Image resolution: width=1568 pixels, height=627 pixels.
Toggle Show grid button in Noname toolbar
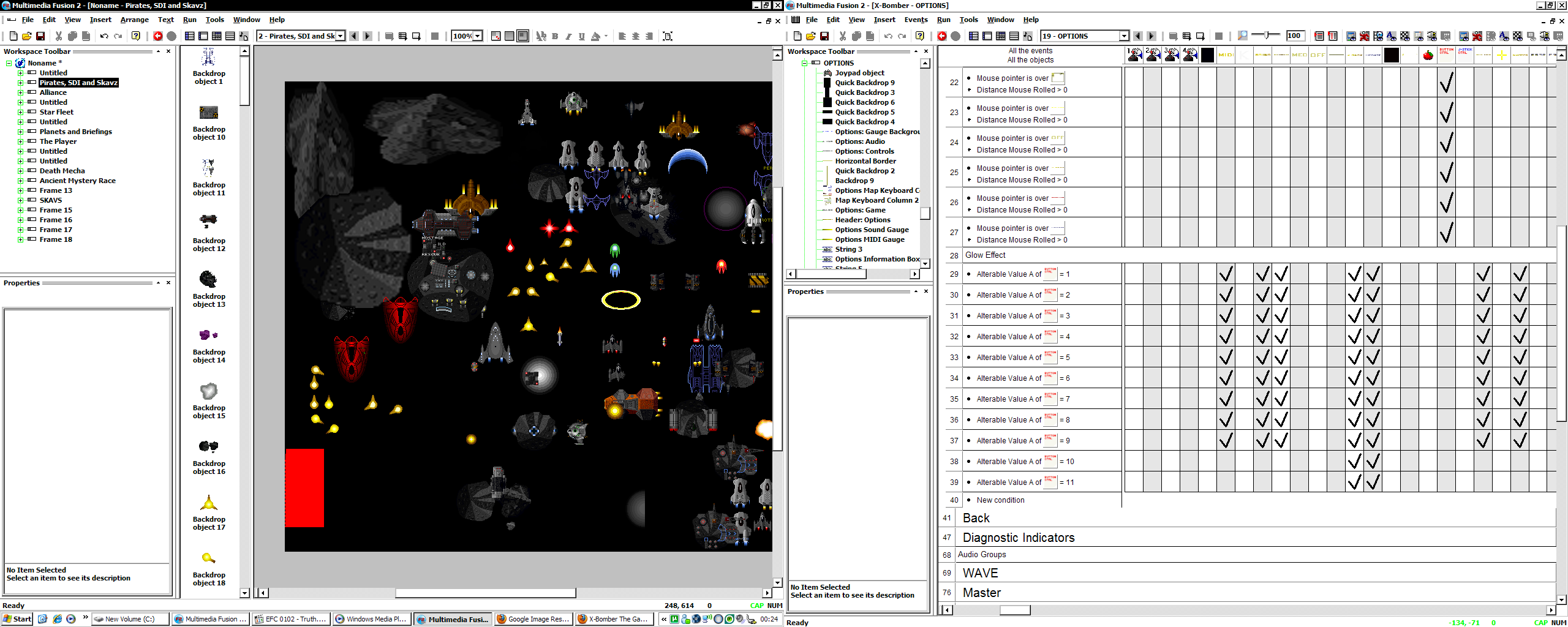tap(510, 36)
